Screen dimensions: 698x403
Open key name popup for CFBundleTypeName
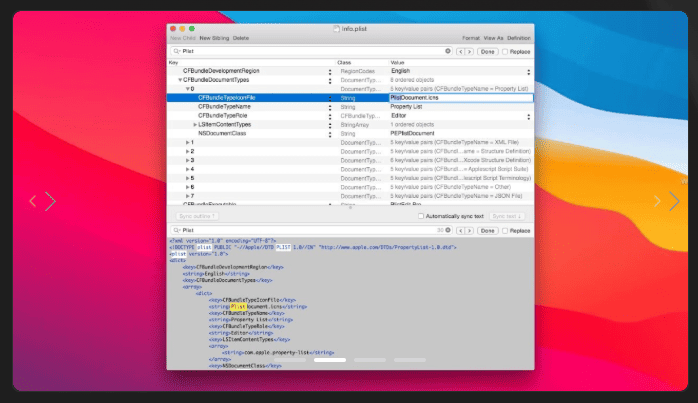(330, 107)
